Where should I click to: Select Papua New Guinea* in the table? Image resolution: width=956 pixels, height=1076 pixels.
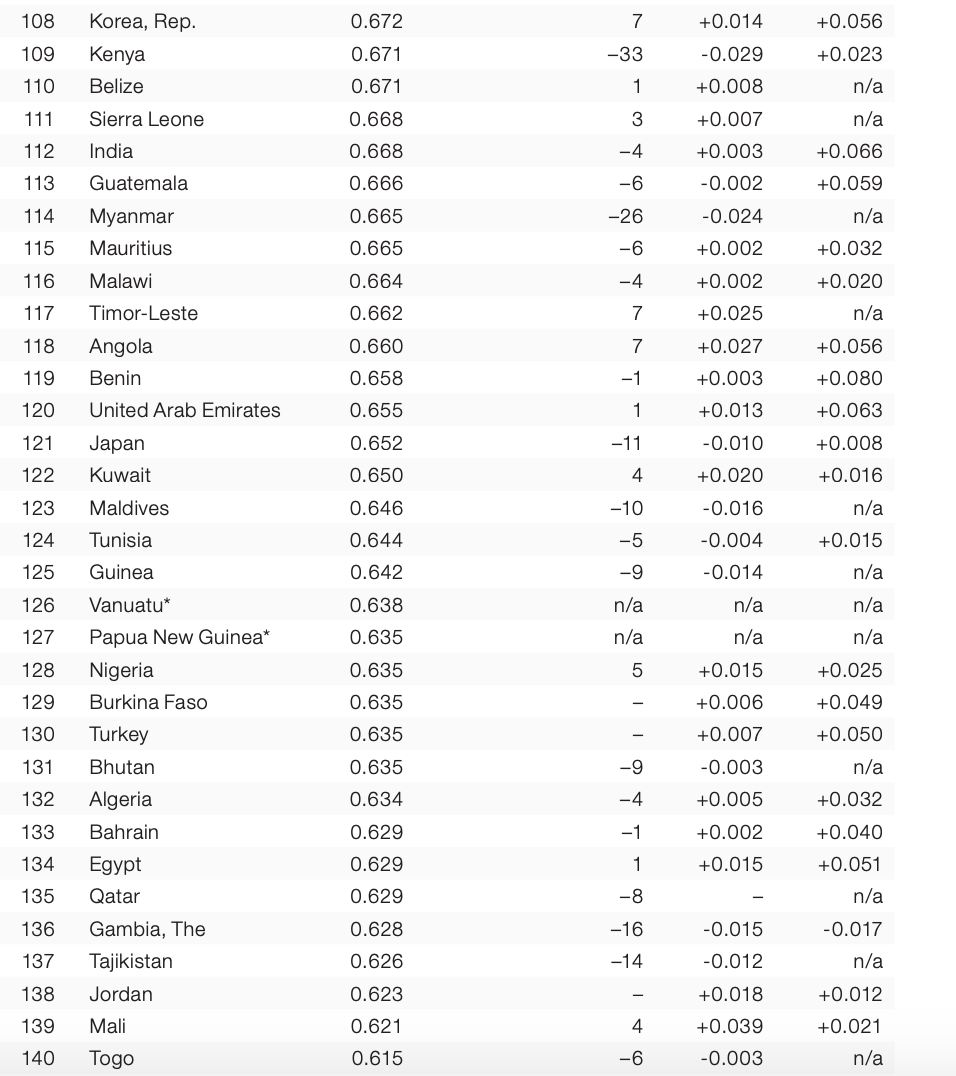tap(179, 637)
